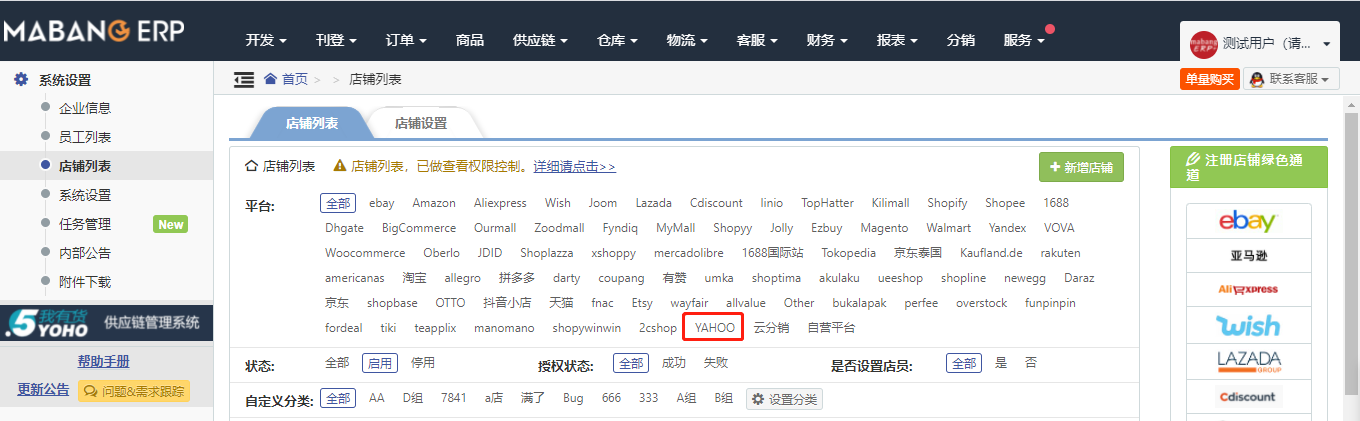Click the 问题&需求跟踪 button
Screen dimensions: 1360x421
click(x=134, y=391)
